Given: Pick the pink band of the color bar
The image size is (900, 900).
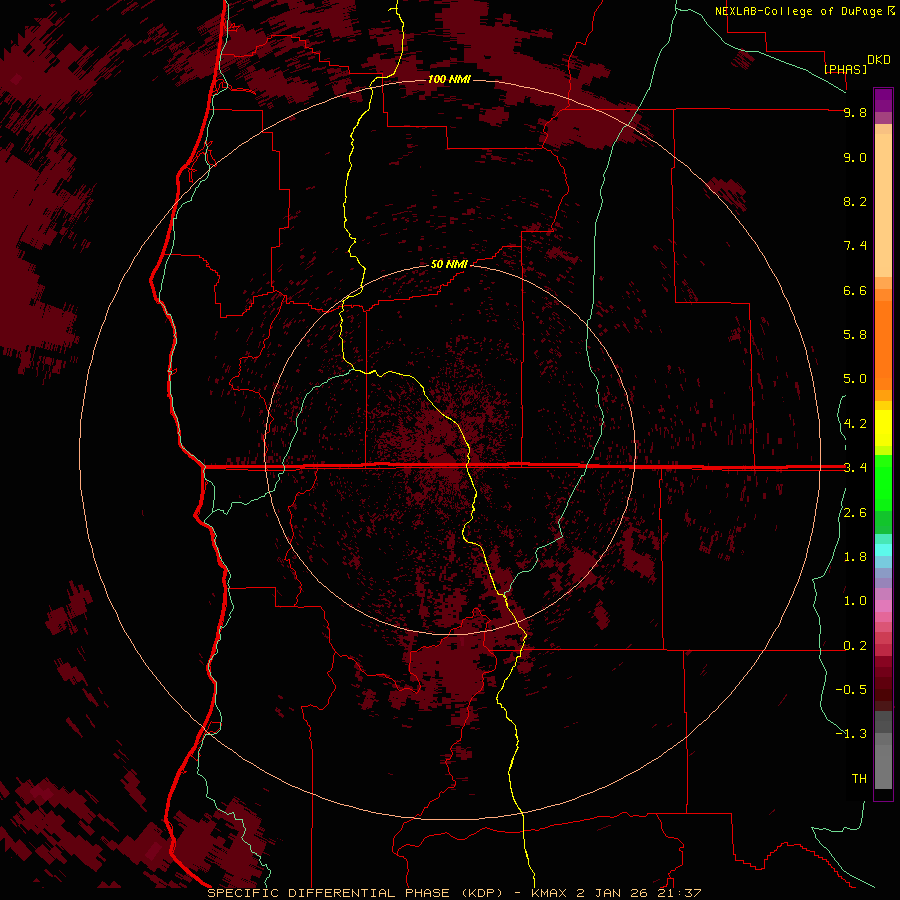Looking at the screenshot, I should coord(883,606).
